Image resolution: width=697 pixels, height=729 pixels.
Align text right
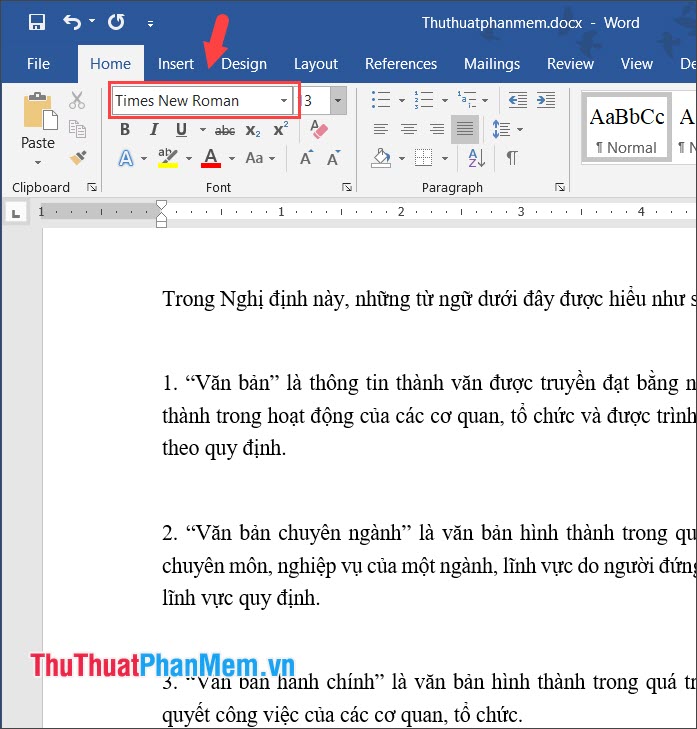437,129
